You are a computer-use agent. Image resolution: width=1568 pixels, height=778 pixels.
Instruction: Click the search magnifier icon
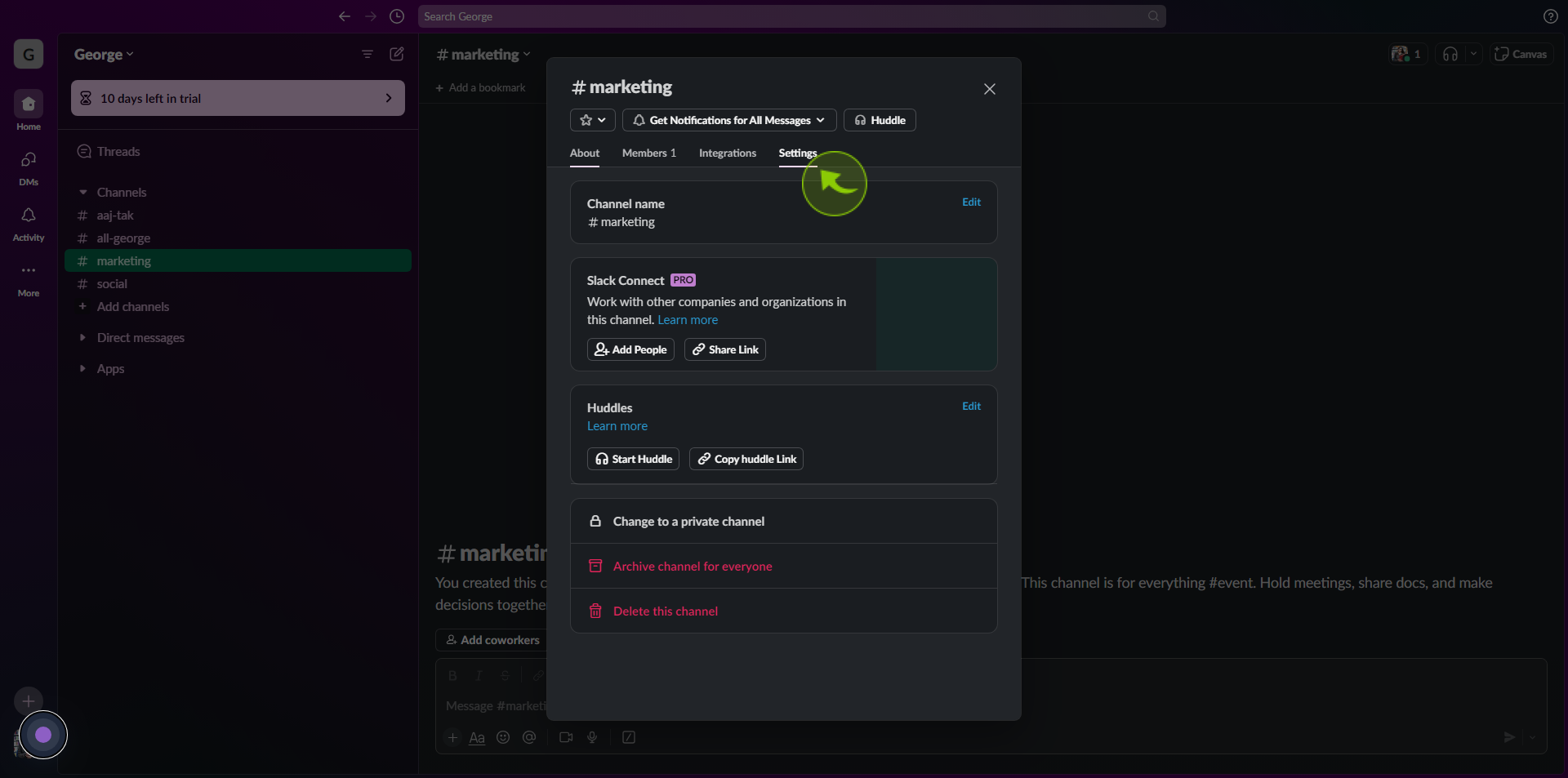(x=1153, y=16)
